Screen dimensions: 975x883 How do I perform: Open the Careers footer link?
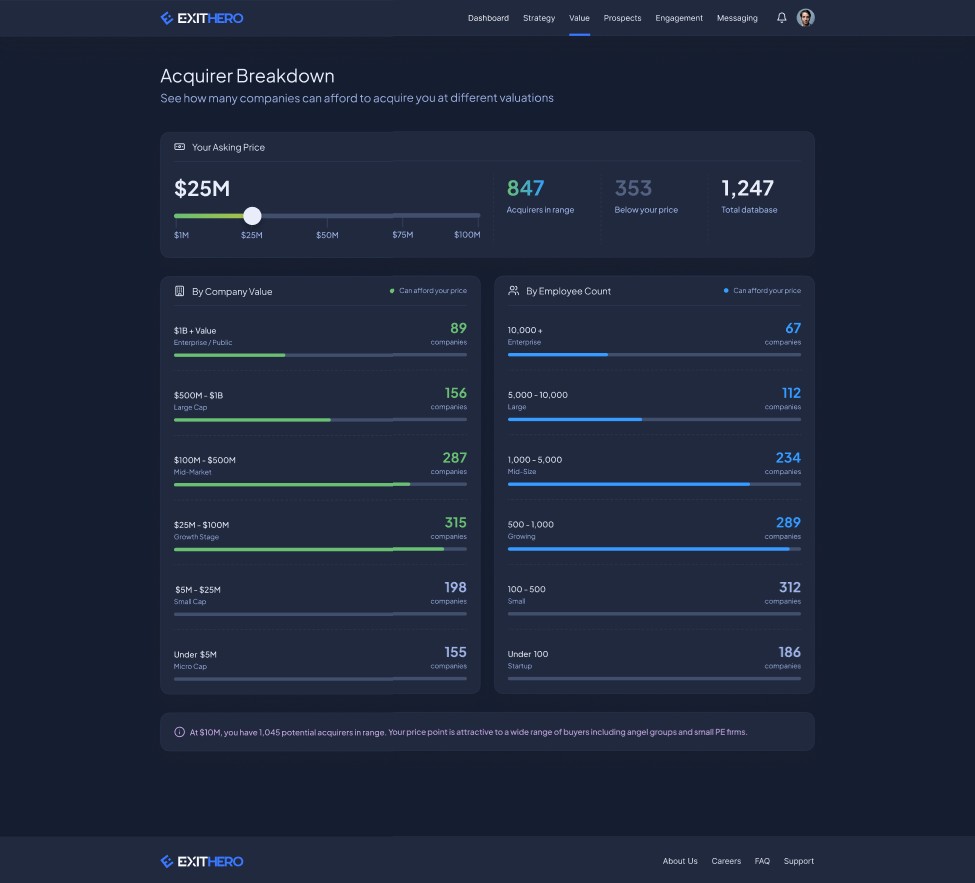pos(726,861)
